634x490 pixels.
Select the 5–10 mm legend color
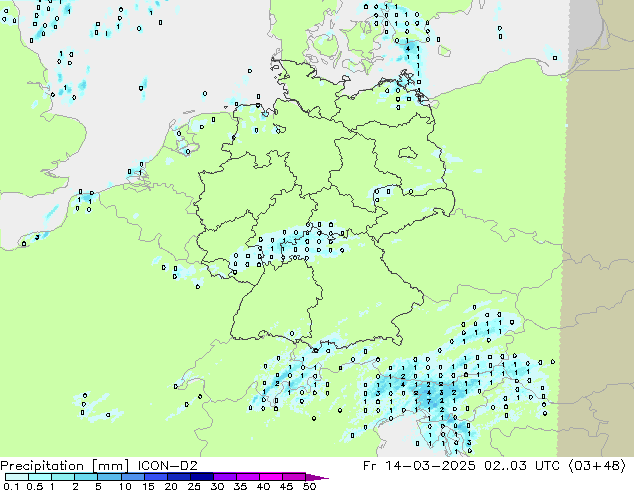(109, 477)
